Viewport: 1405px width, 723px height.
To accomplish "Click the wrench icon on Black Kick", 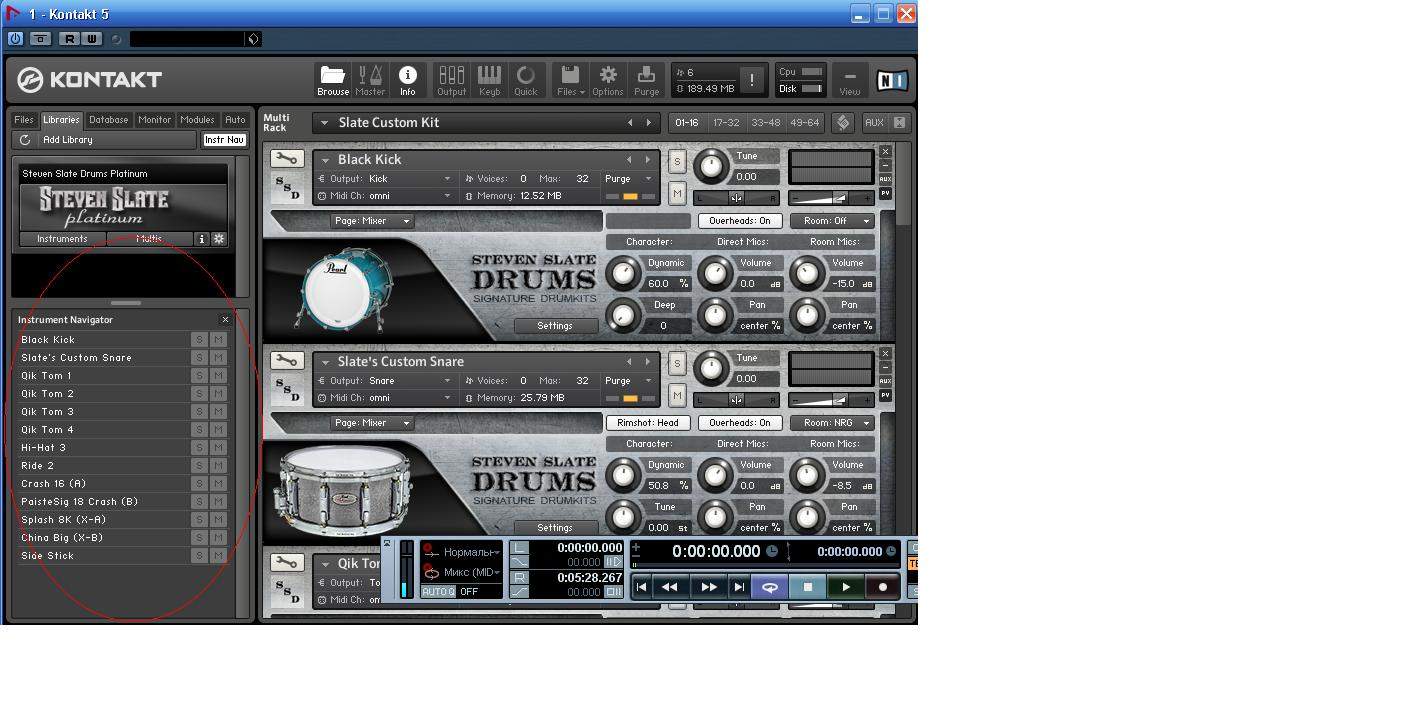I will coord(287,159).
